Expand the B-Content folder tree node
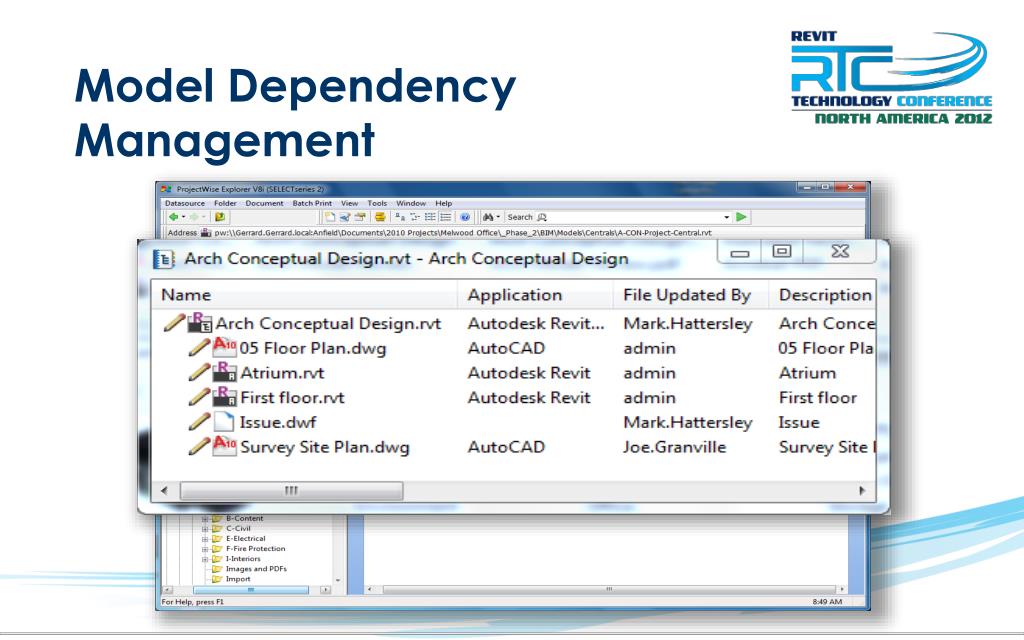This screenshot has width=1024, height=640. click(x=205, y=519)
